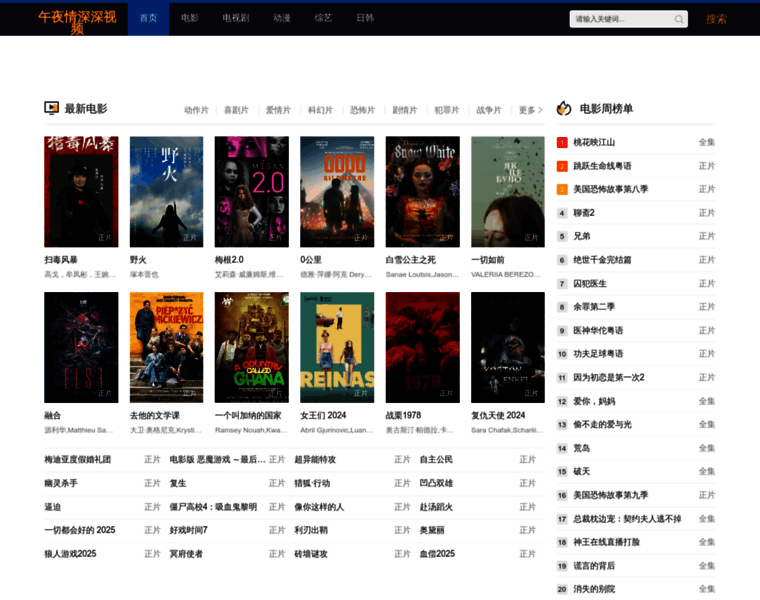Filter by 犯罪片 category
Image resolution: width=760 pixels, height=600 pixels.
[447, 110]
